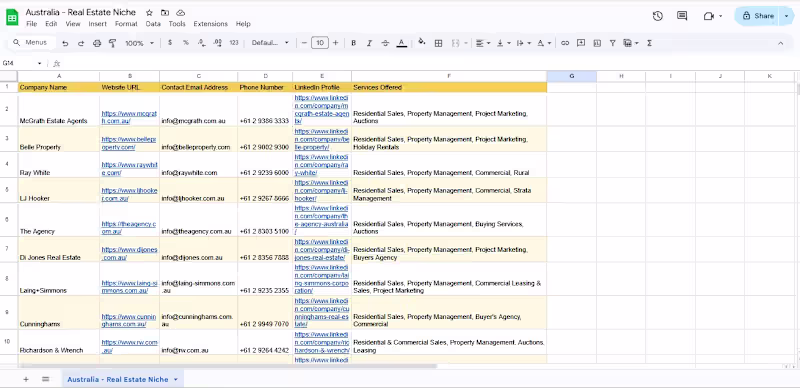Format as currency with the dollar icon
800x388 pixels.
(170, 43)
